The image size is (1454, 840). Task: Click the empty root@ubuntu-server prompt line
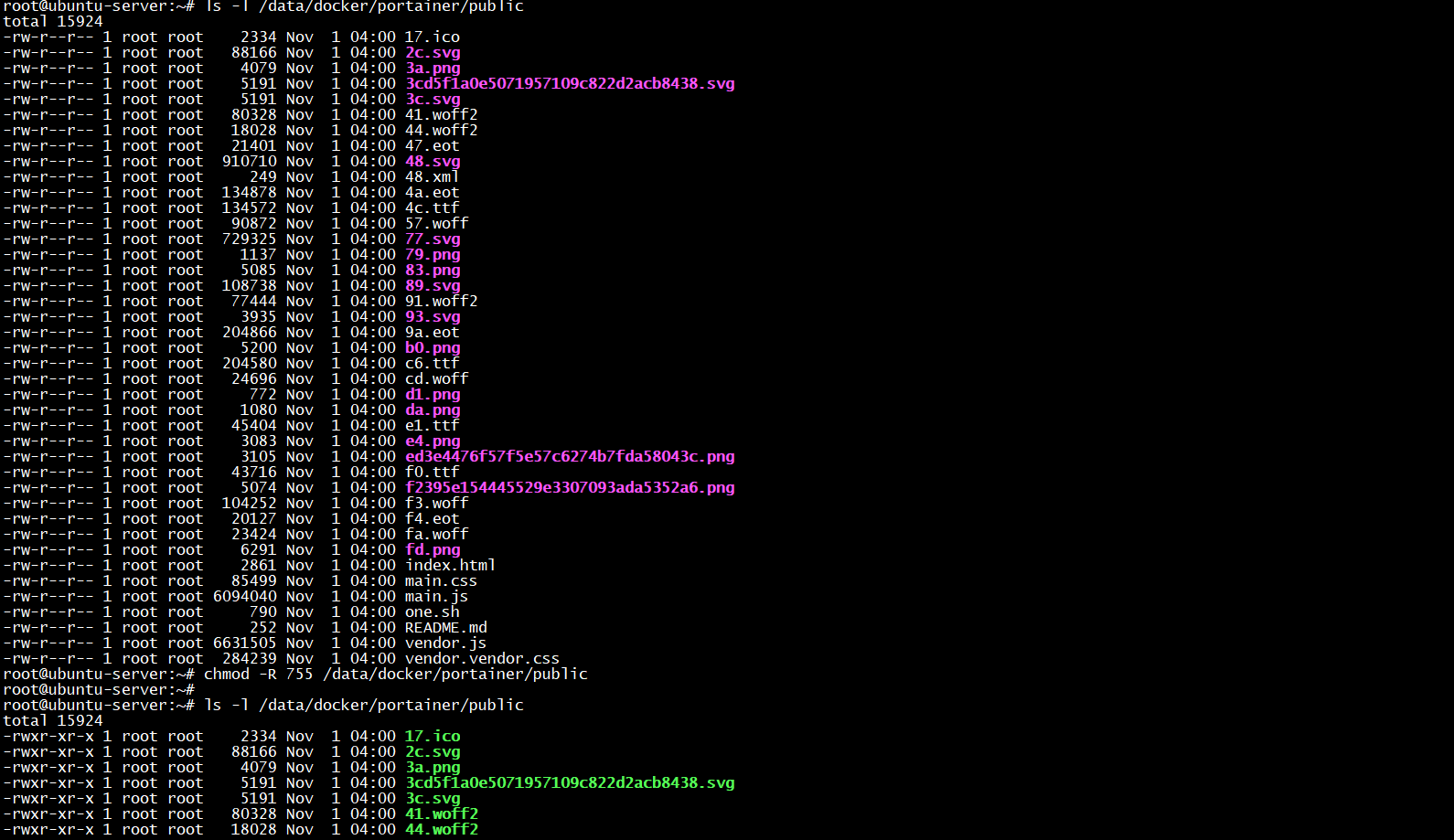99,689
